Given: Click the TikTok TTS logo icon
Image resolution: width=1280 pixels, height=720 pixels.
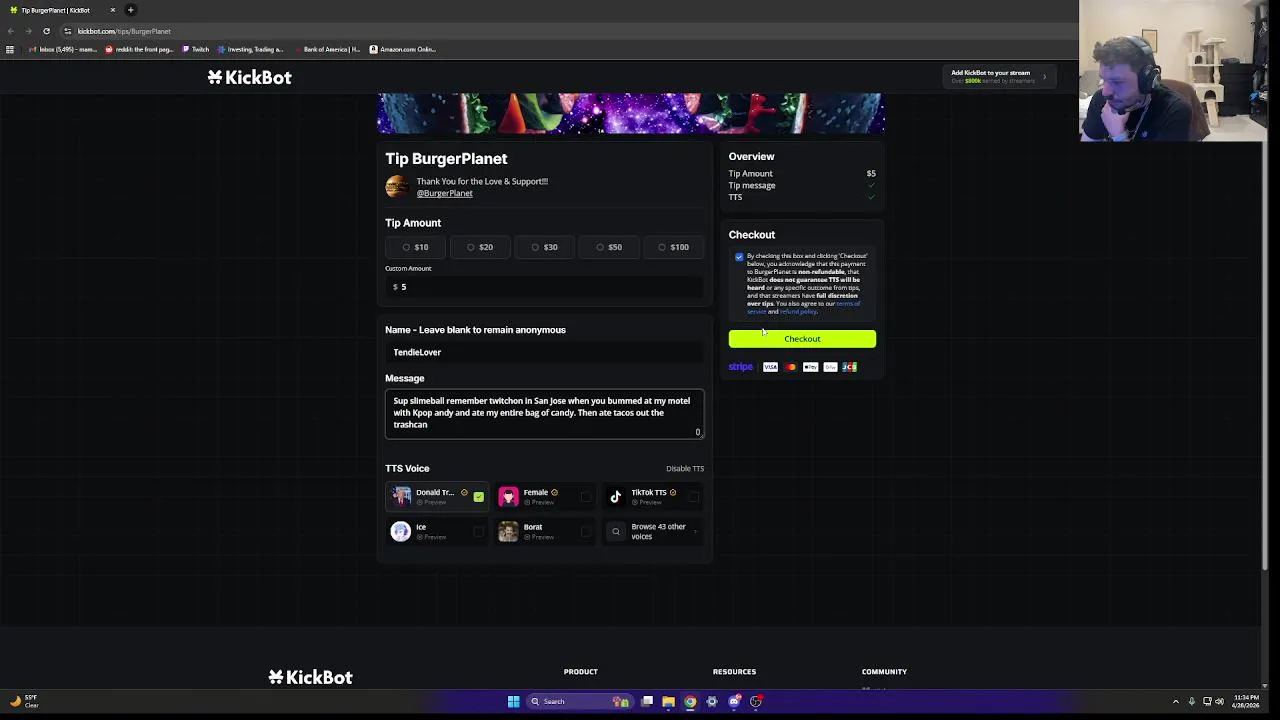Looking at the screenshot, I should 616,496.
